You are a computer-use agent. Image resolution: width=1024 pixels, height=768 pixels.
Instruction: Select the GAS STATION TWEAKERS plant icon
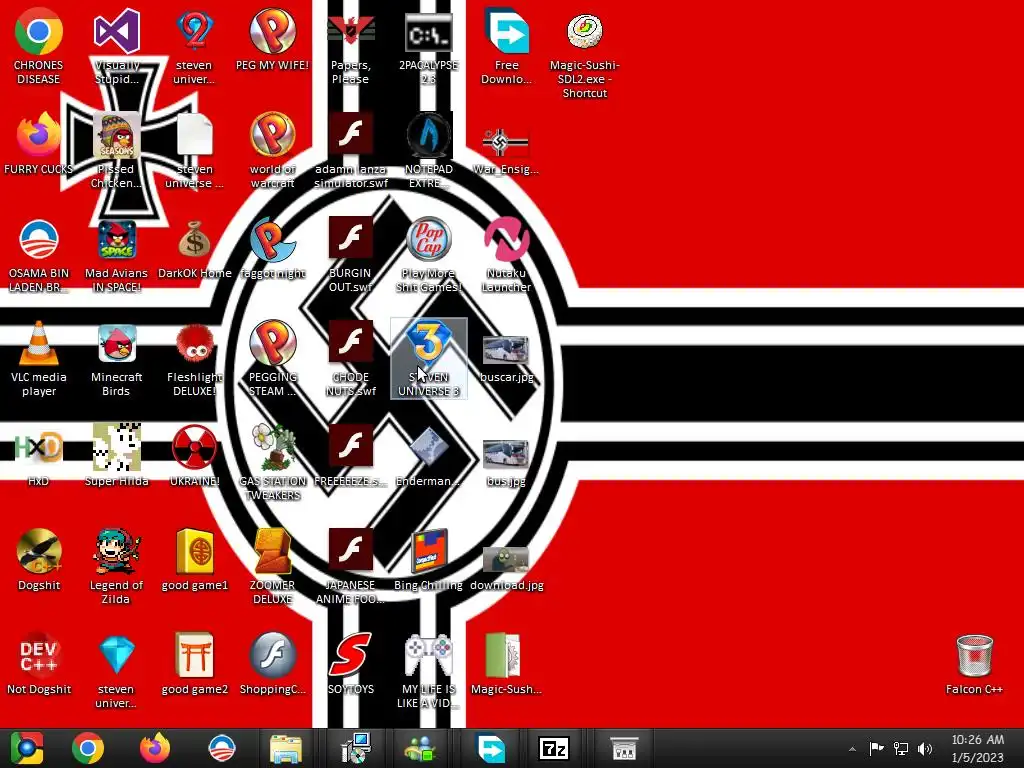point(272,462)
